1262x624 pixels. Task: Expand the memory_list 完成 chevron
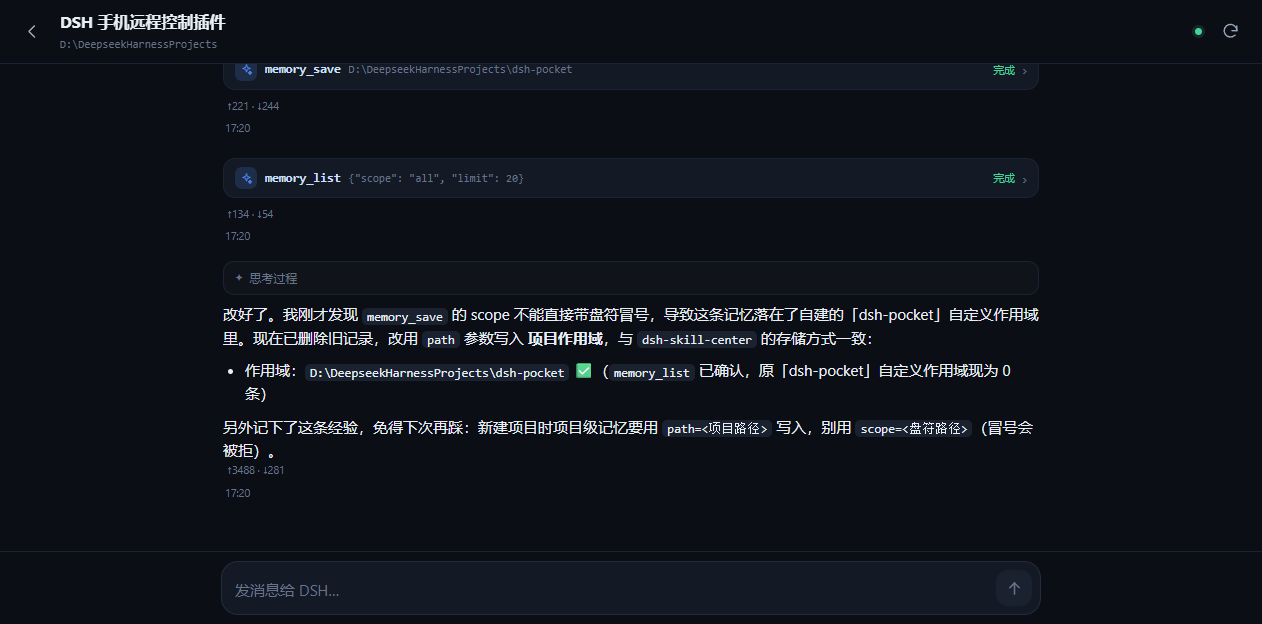pos(1025,179)
